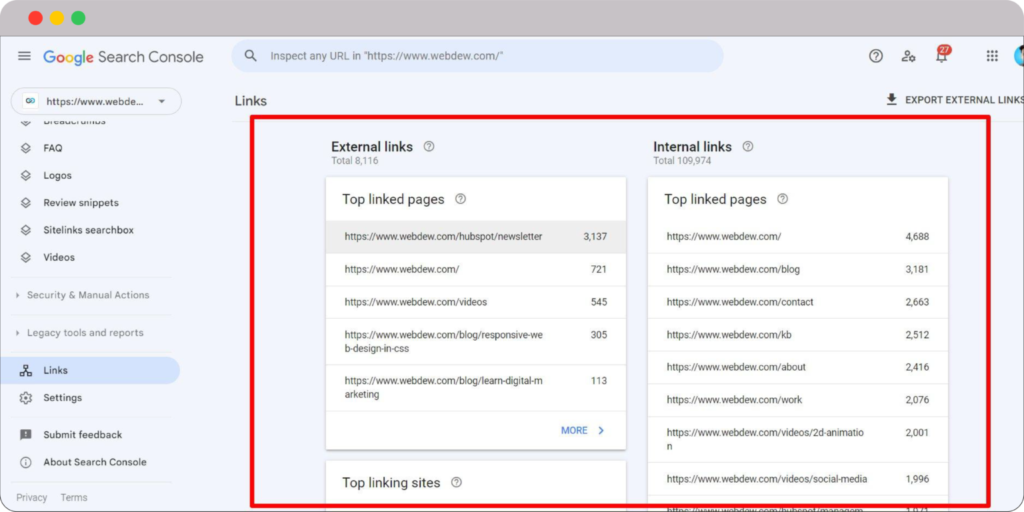Screen dimensions: 1024x512
Task: Select internal row videos/social-media
Action: tap(797, 479)
